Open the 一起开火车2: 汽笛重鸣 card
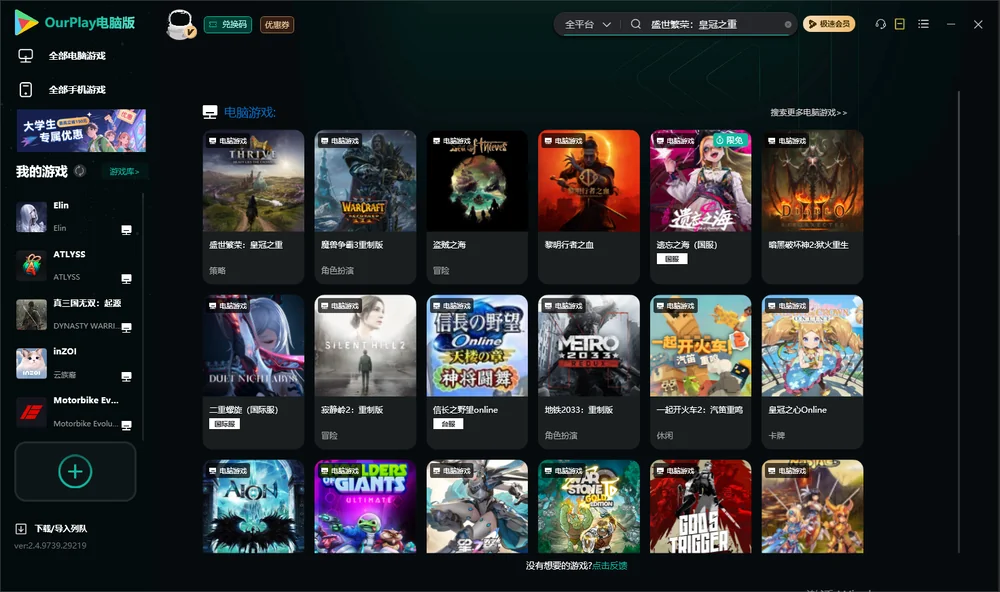Screen dimensions: 1000x592 tap(700, 372)
